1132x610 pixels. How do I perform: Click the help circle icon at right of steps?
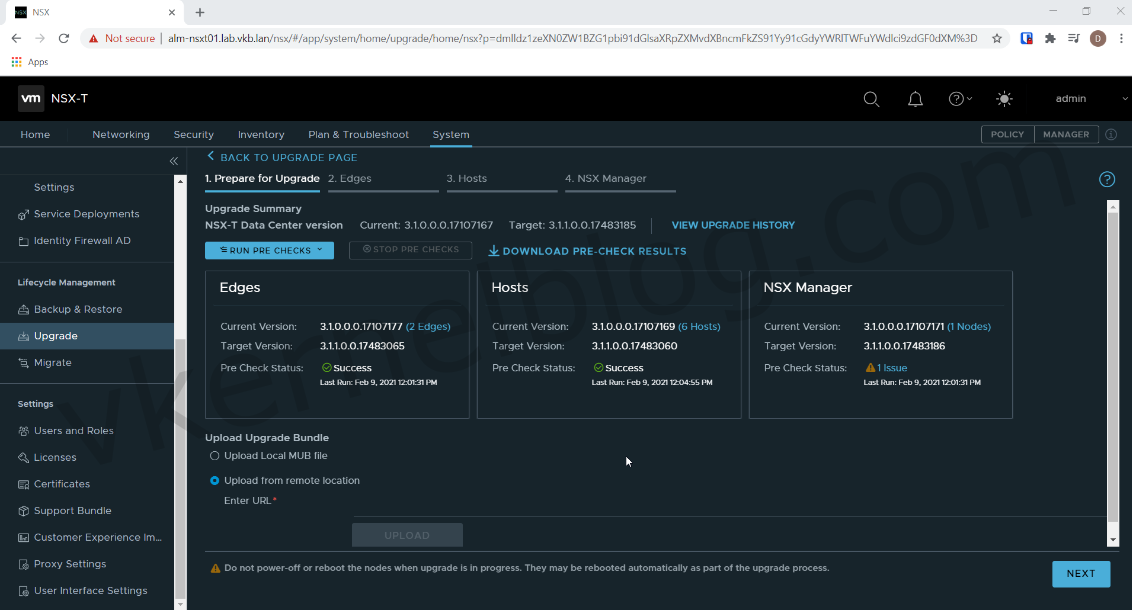1107,180
